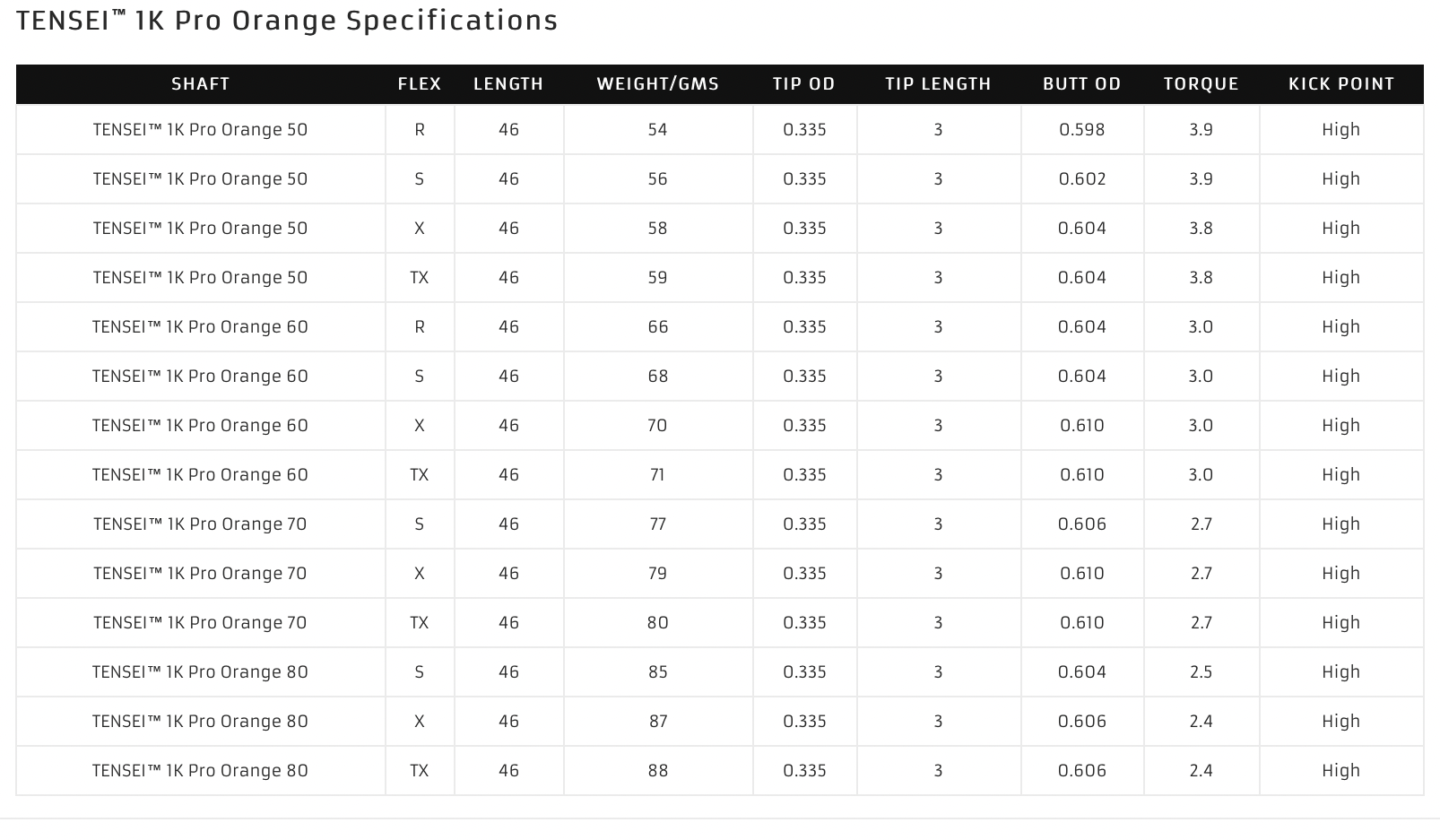Screen dimensions: 1440x840
Task: Click the 0.598 butt OD cell
Action: click(x=1082, y=130)
